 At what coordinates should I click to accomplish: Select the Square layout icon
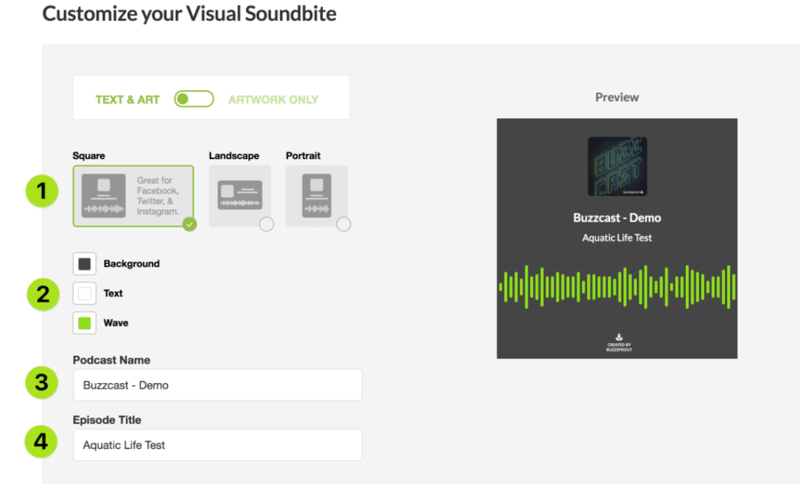(104, 196)
